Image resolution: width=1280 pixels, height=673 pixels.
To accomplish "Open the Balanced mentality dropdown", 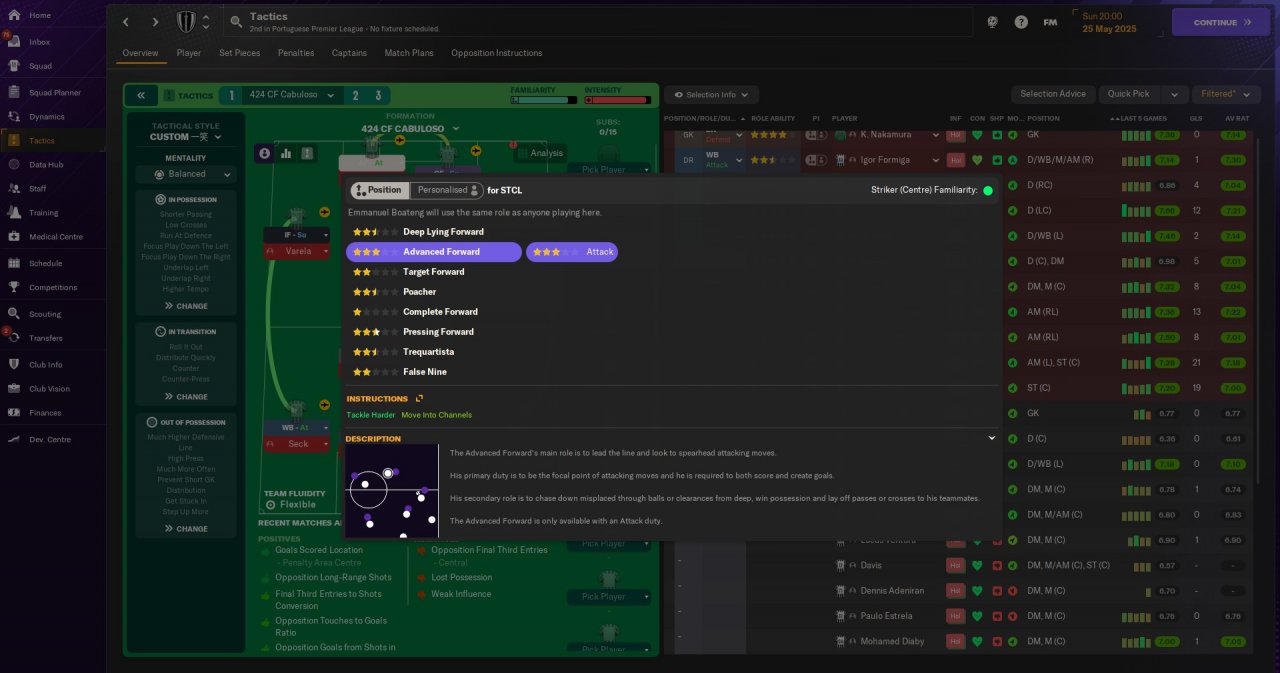I will [186, 174].
